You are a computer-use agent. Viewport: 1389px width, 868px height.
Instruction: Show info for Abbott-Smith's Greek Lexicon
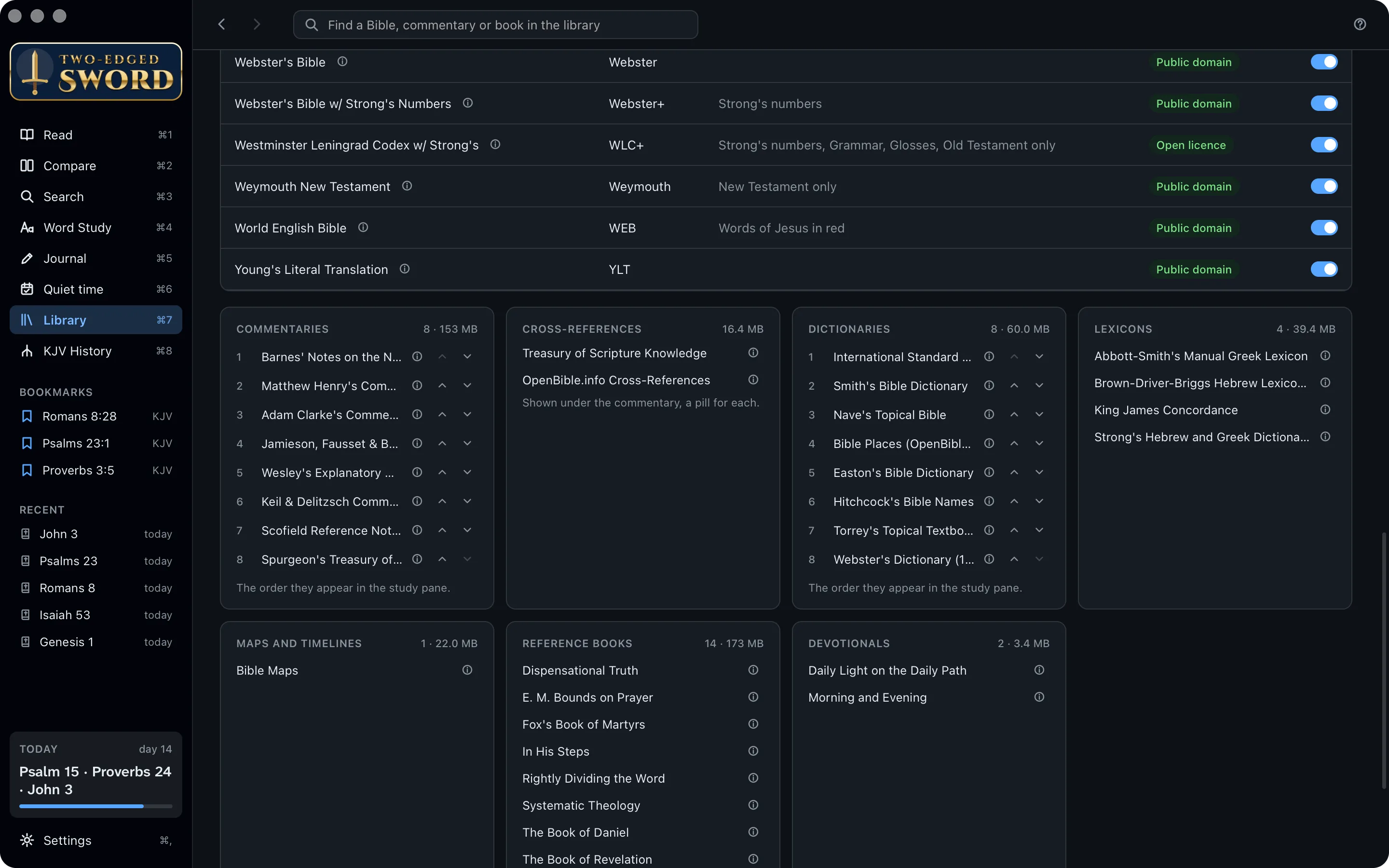1325,355
